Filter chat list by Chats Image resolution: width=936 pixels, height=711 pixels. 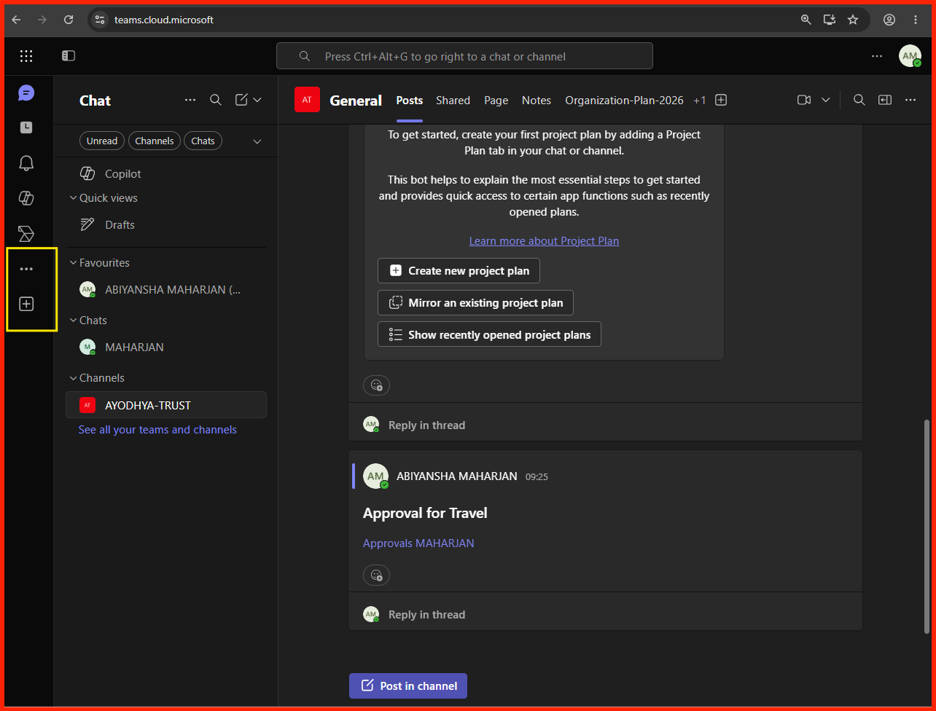pos(203,141)
